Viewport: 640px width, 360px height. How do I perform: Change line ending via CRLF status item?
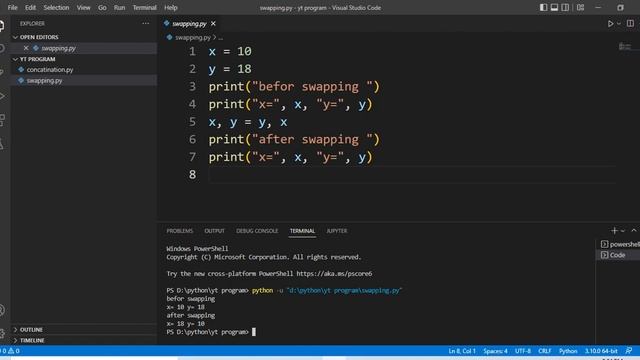[545, 351]
